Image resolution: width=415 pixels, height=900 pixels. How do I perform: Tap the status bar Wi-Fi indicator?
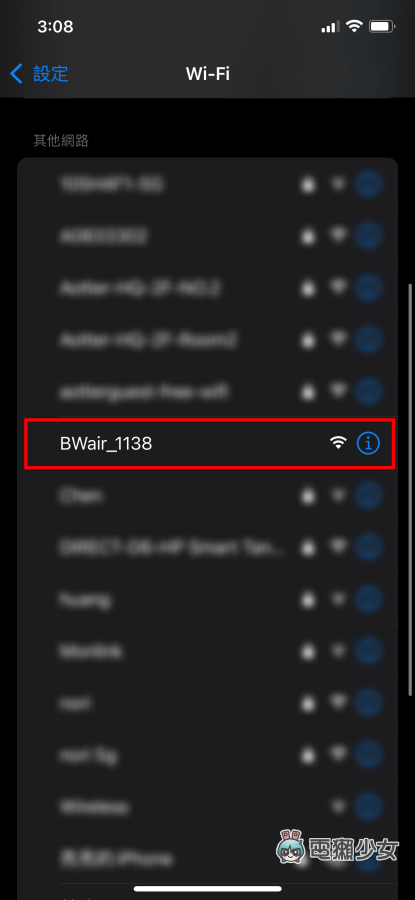355,26
